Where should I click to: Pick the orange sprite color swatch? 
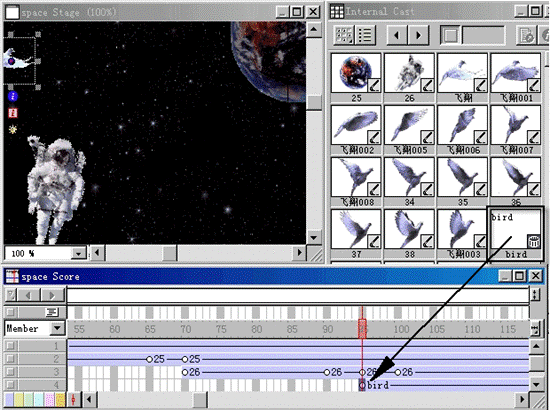coord(60,399)
